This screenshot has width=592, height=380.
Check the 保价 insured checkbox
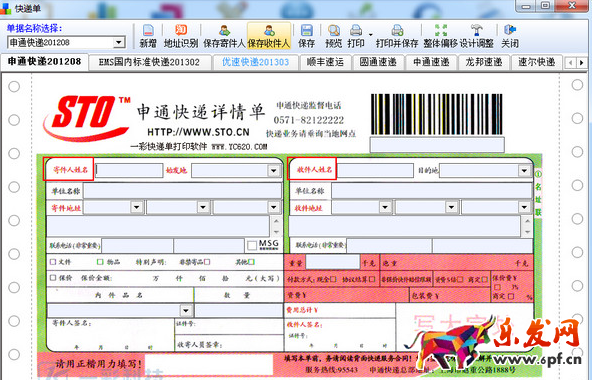[x=53, y=278]
